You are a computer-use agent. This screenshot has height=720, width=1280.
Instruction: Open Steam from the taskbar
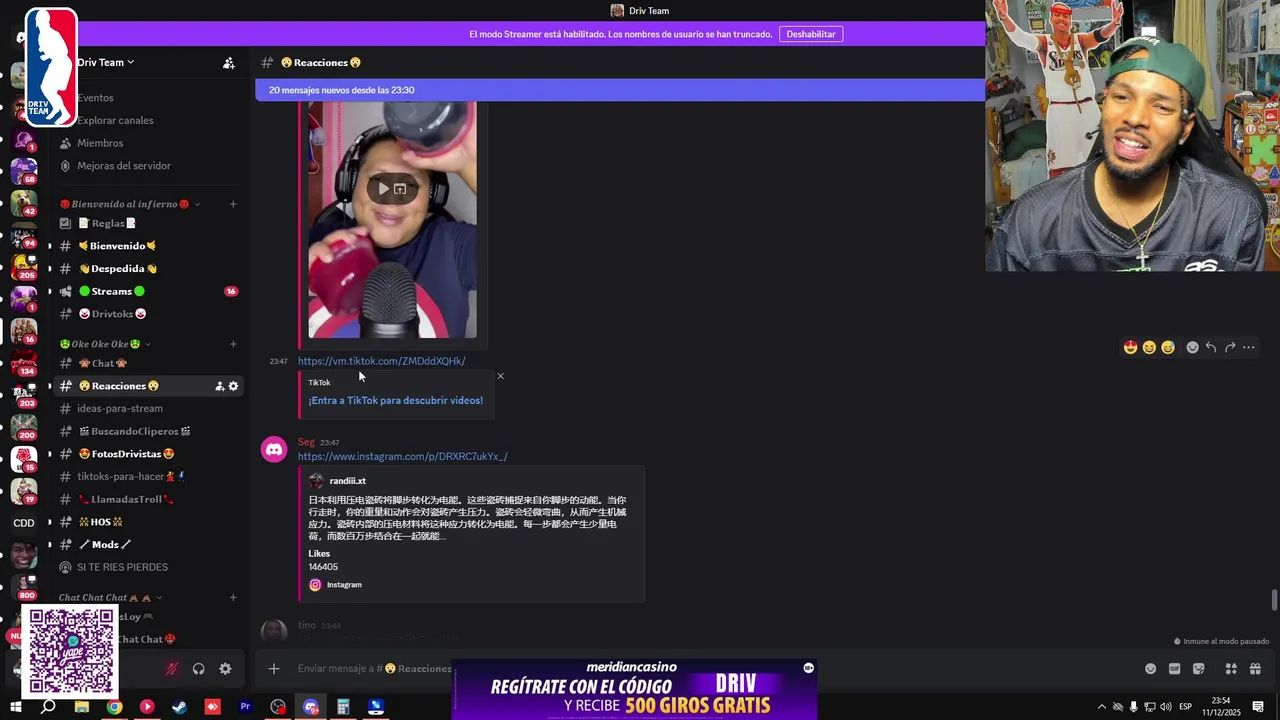[179, 707]
